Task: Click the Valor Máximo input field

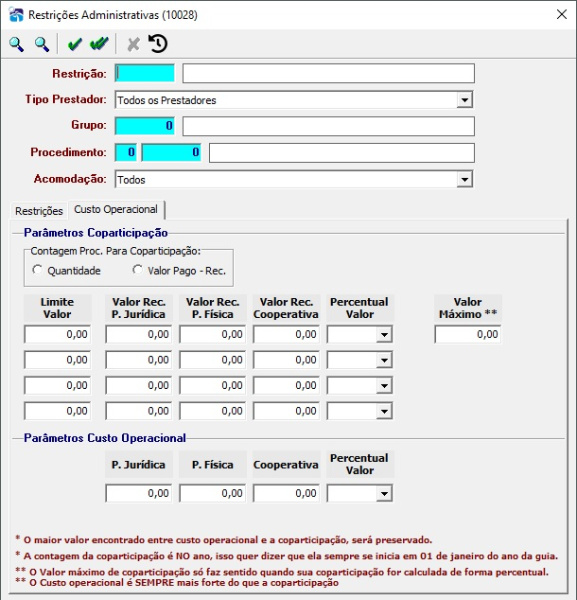Action: click(x=468, y=334)
